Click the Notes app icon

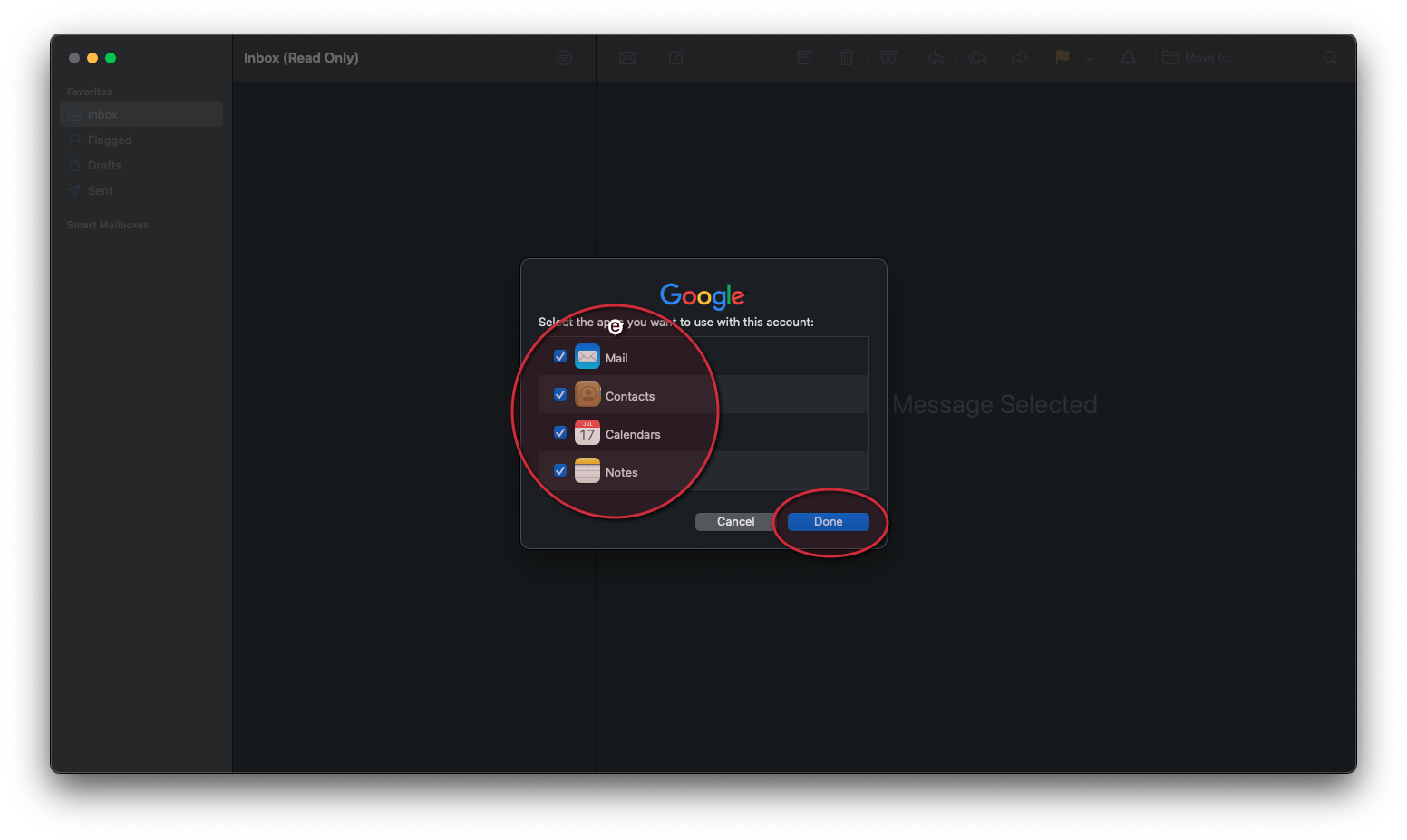point(587,470)
